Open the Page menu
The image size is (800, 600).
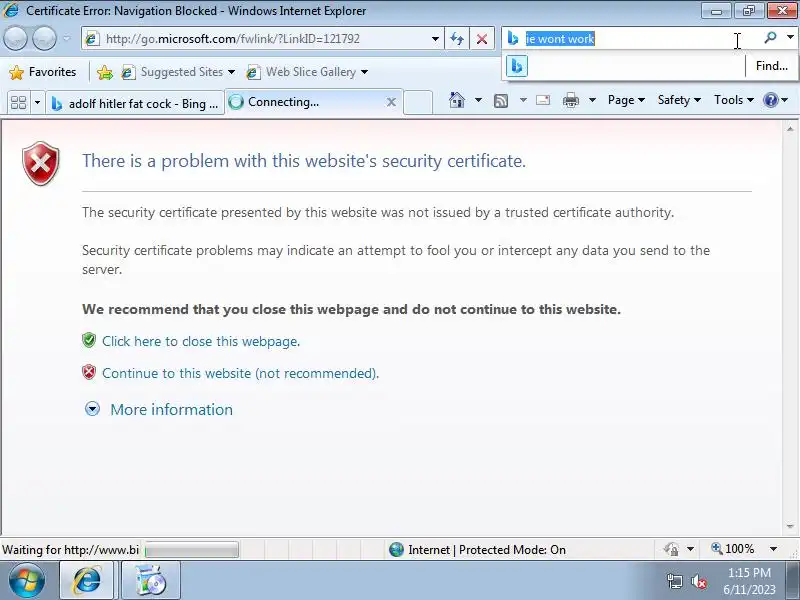pyautogui.click(x=626, y=100)
